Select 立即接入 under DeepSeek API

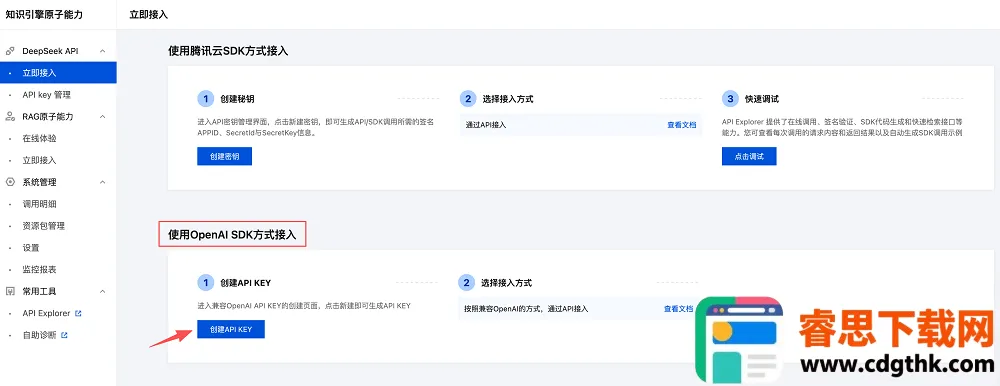58,73
